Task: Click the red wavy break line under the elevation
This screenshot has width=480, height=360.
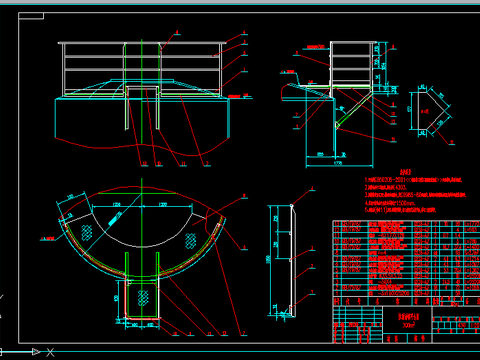Action: coord(142,146)
